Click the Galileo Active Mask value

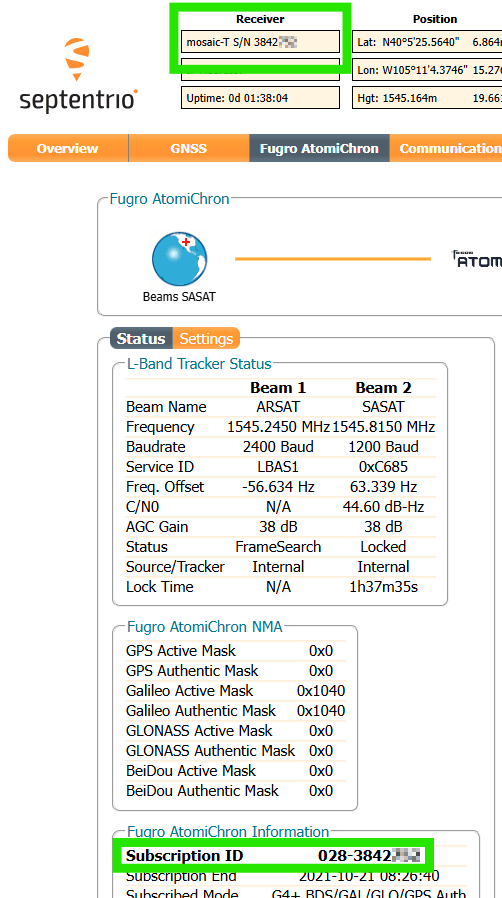pyautogui.click(x=321, y=691)
